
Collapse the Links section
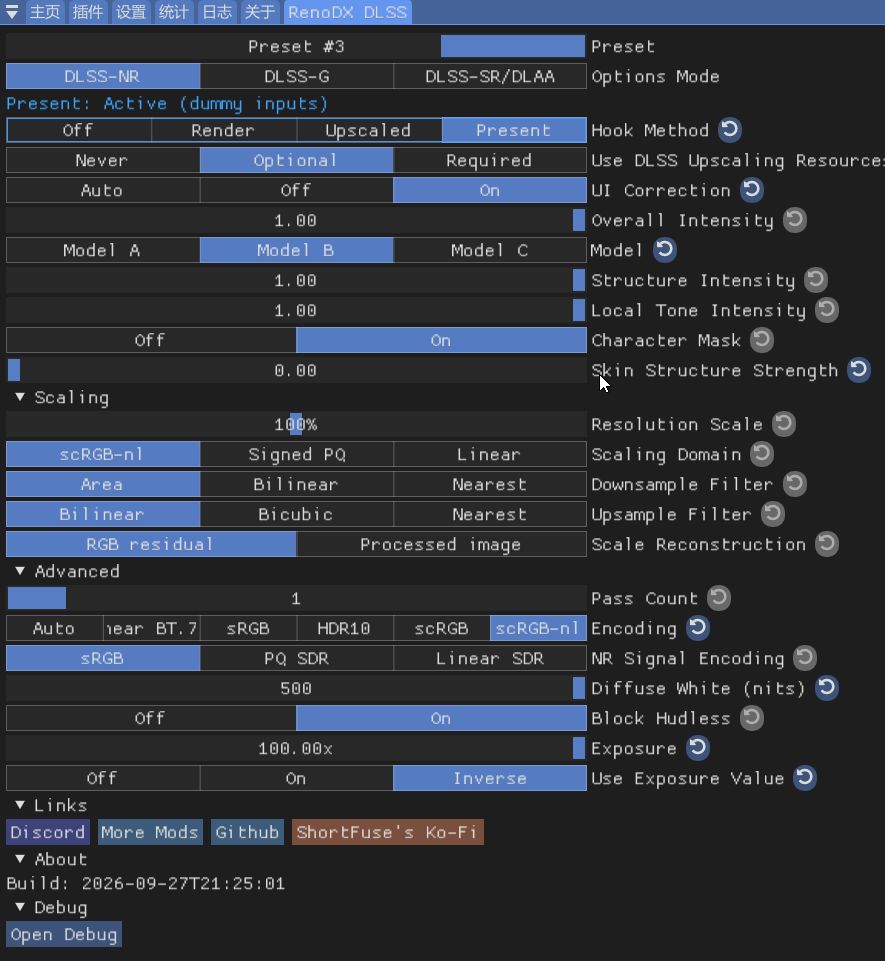tap(20, 805)
